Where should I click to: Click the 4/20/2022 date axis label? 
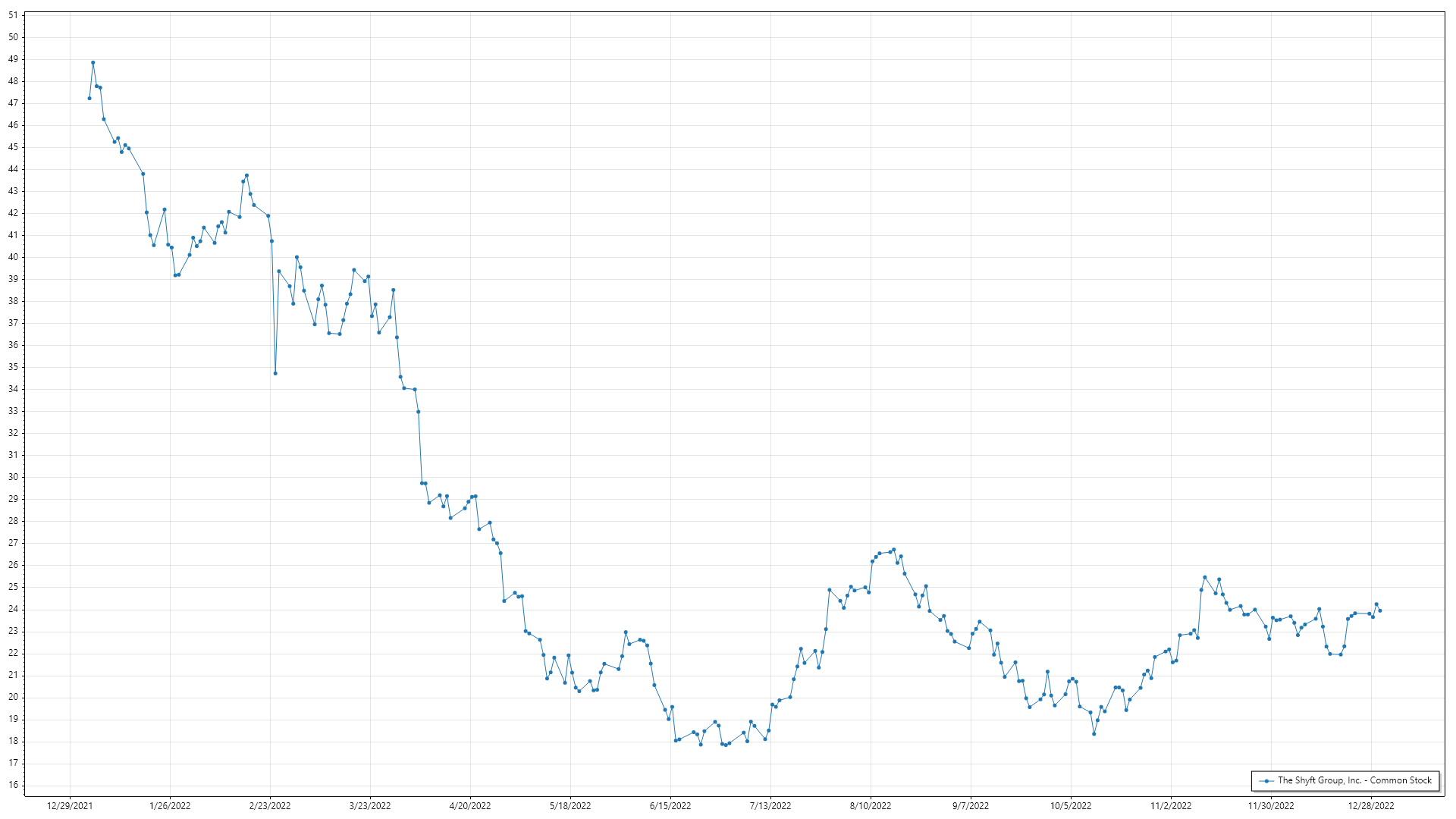[x=470, y=806]
